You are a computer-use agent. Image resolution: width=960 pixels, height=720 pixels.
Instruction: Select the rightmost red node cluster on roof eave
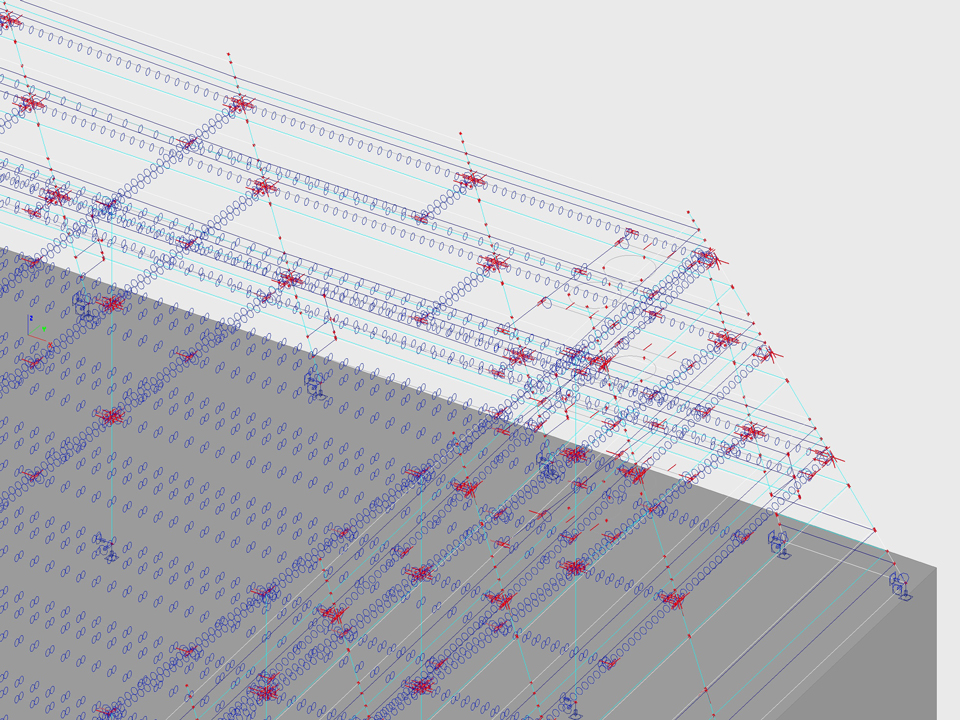824,456
